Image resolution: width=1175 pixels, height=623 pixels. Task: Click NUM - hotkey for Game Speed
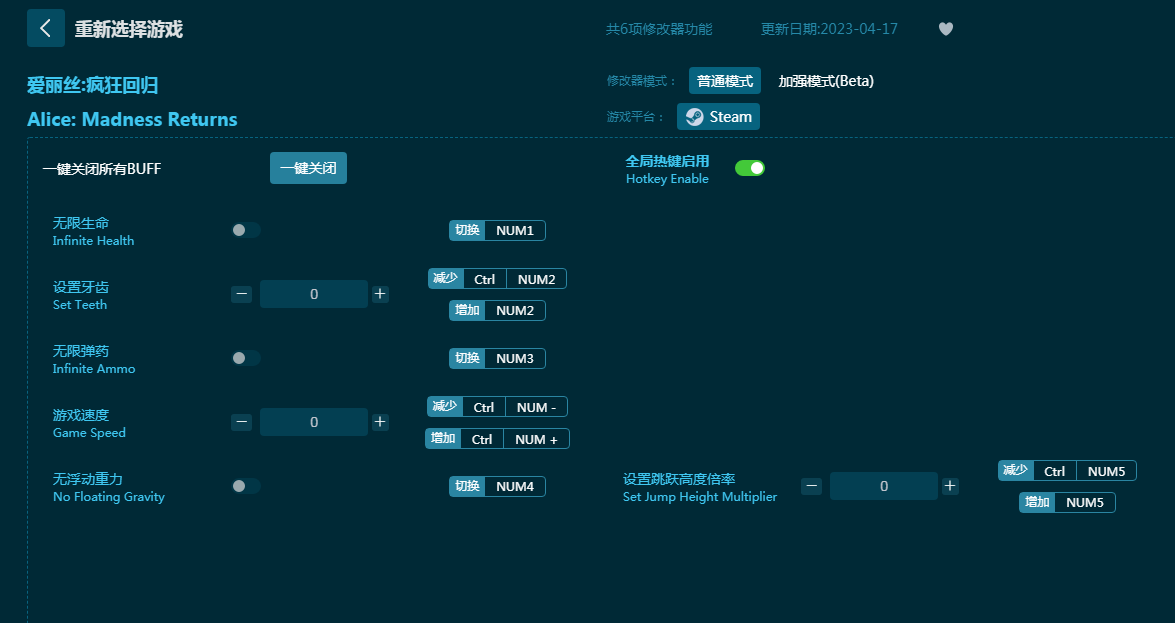tap(537, 407)
